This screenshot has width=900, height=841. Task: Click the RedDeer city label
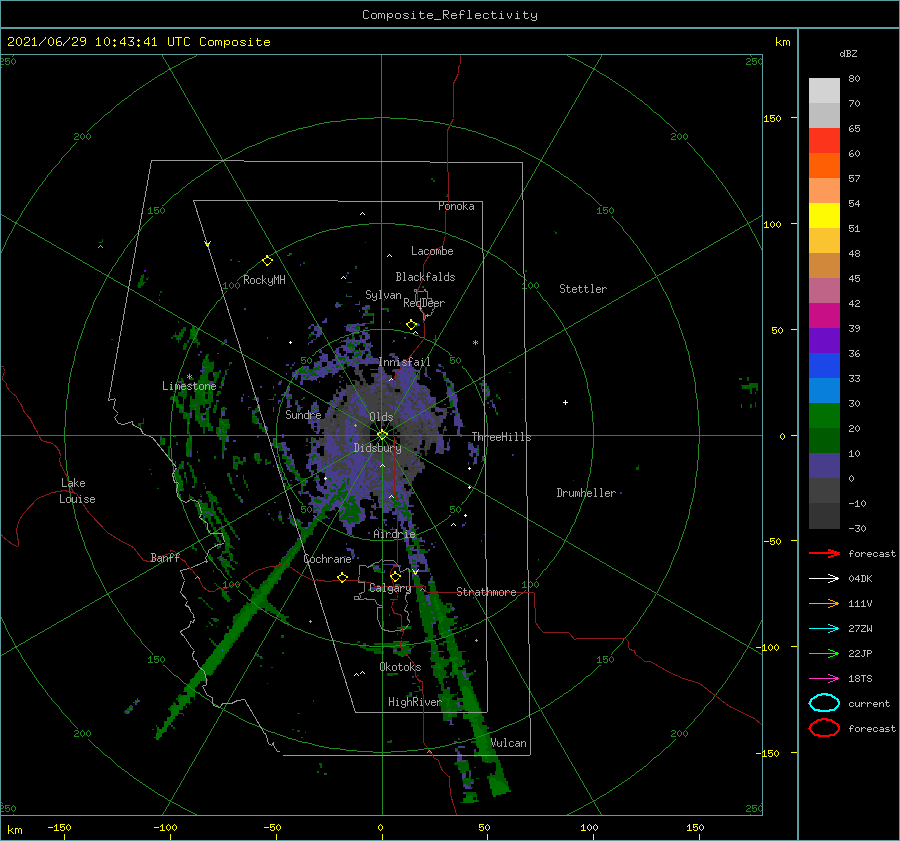click(424, 303)
